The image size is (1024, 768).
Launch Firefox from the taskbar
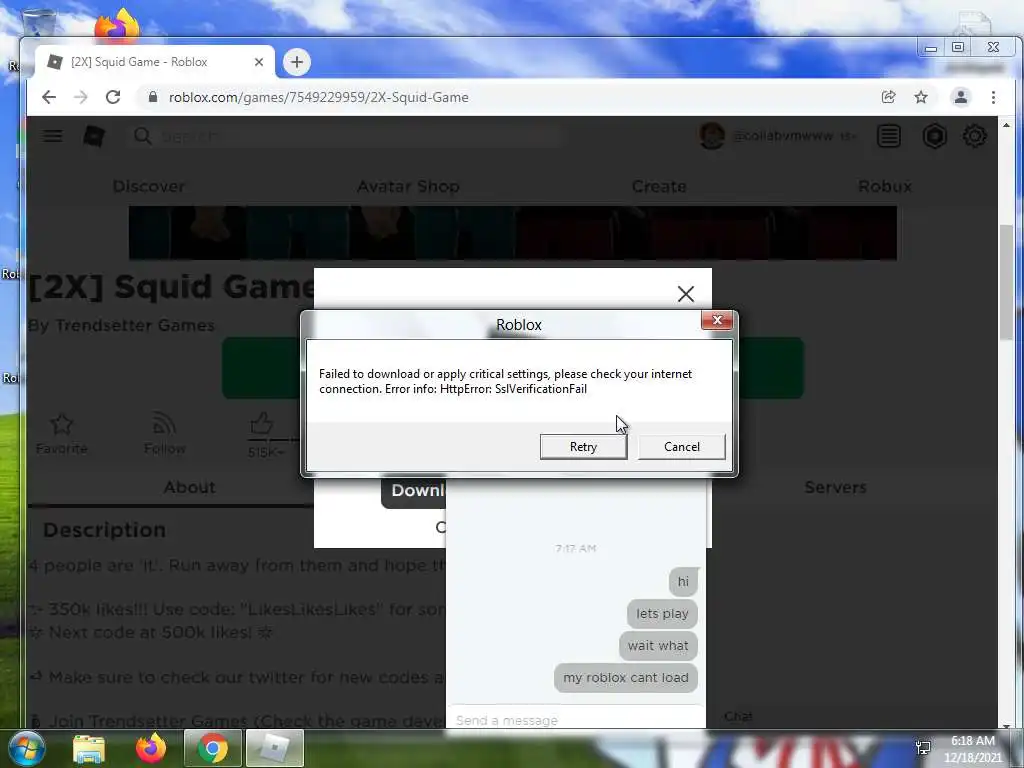coord(150,748)
